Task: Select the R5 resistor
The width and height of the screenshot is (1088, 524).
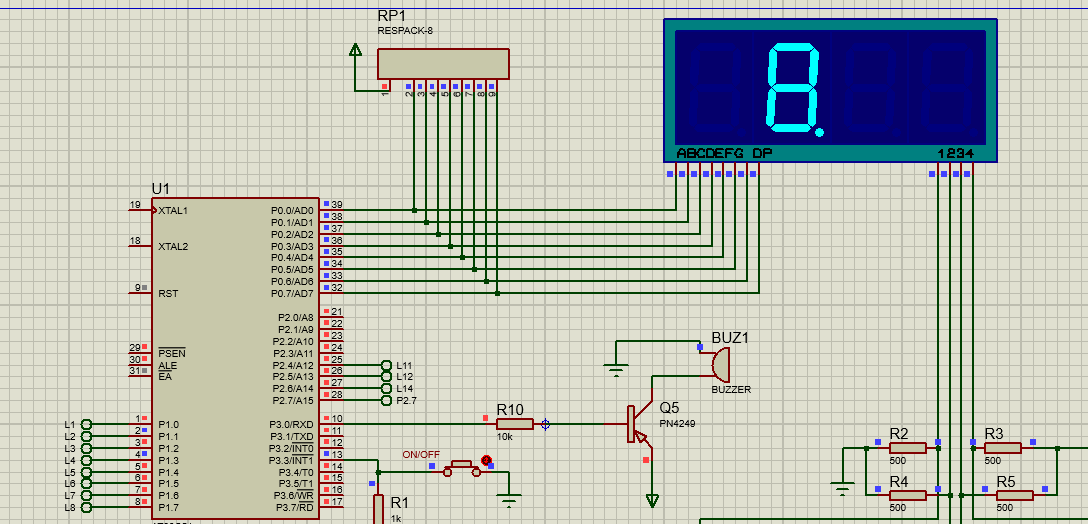Action: coord(1014,495)
